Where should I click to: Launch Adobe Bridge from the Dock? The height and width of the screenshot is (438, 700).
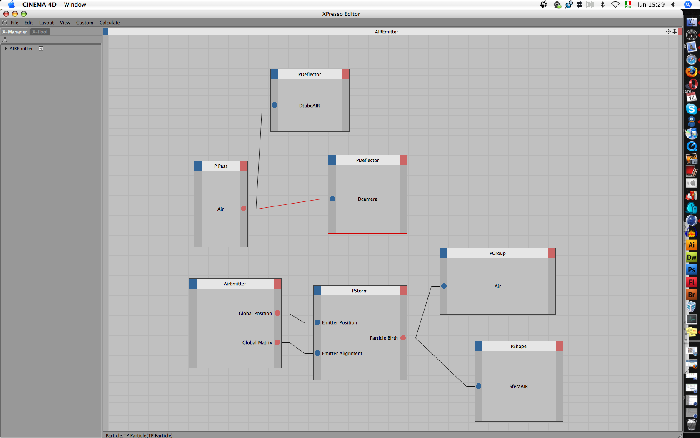(x=692, y=295)
